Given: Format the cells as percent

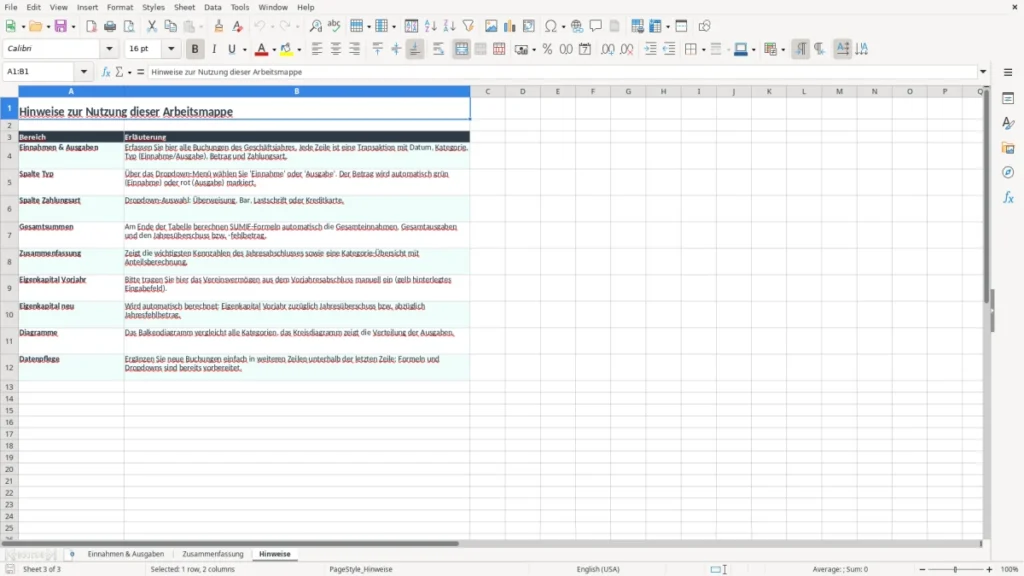Looking at the screenshot, I should (x=547, y=49).
